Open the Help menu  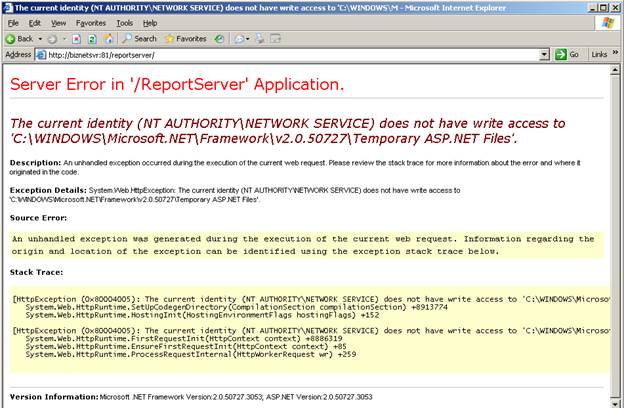pyautogui.click(x=150, y=23)
